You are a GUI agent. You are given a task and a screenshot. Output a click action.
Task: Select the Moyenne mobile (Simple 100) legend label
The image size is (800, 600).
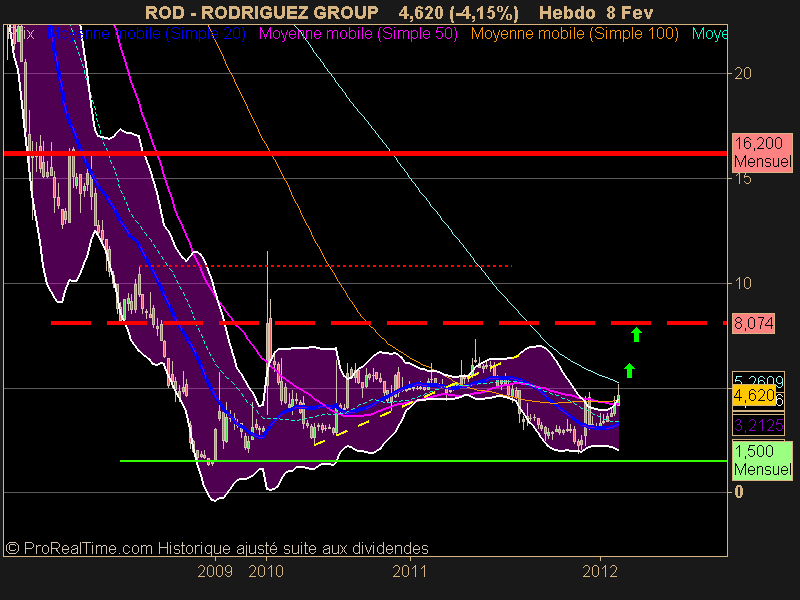pos(574,34)
